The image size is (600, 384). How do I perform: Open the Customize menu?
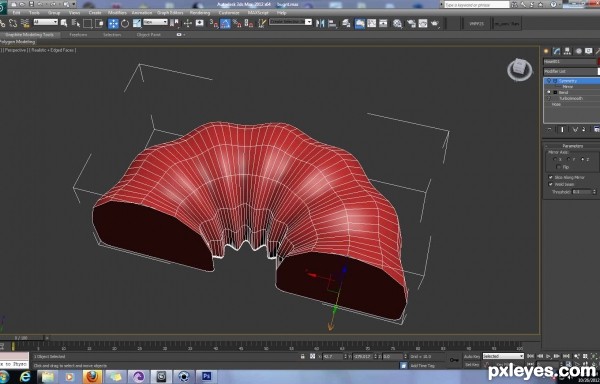[x=229, y=13]
